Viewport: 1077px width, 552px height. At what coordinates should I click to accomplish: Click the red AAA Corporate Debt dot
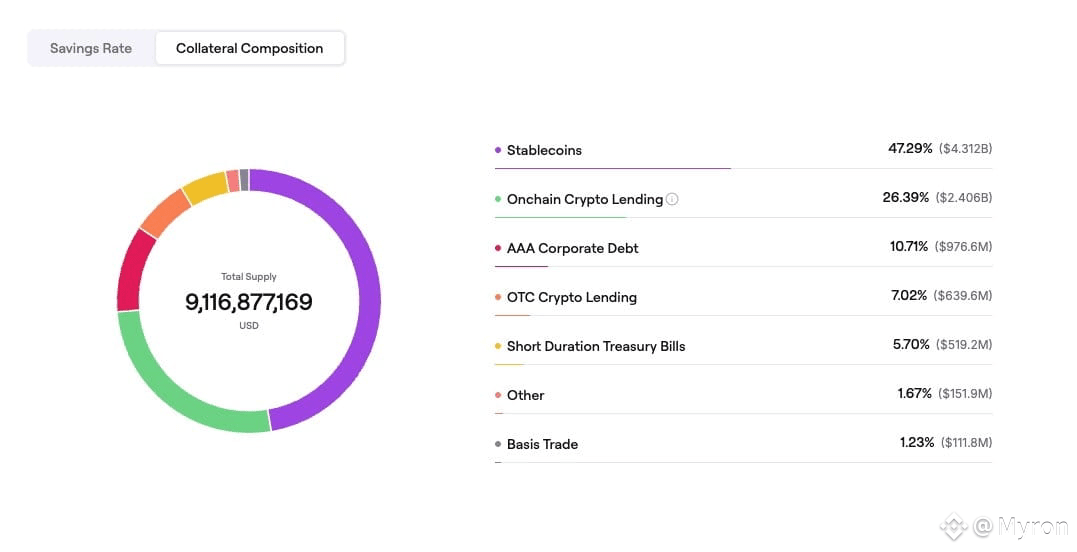tap(498, 248)
